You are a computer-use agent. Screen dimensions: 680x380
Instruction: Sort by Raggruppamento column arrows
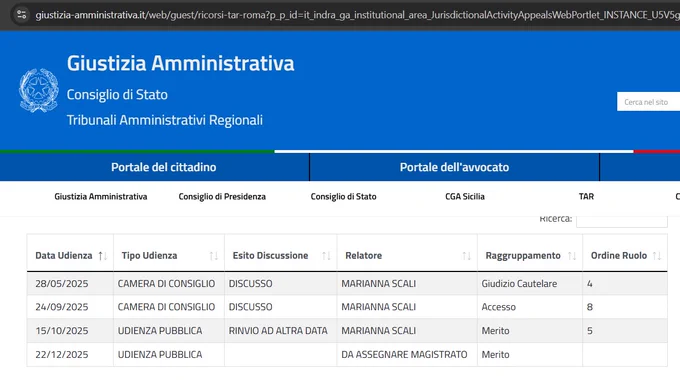click(x=572, y=256)
